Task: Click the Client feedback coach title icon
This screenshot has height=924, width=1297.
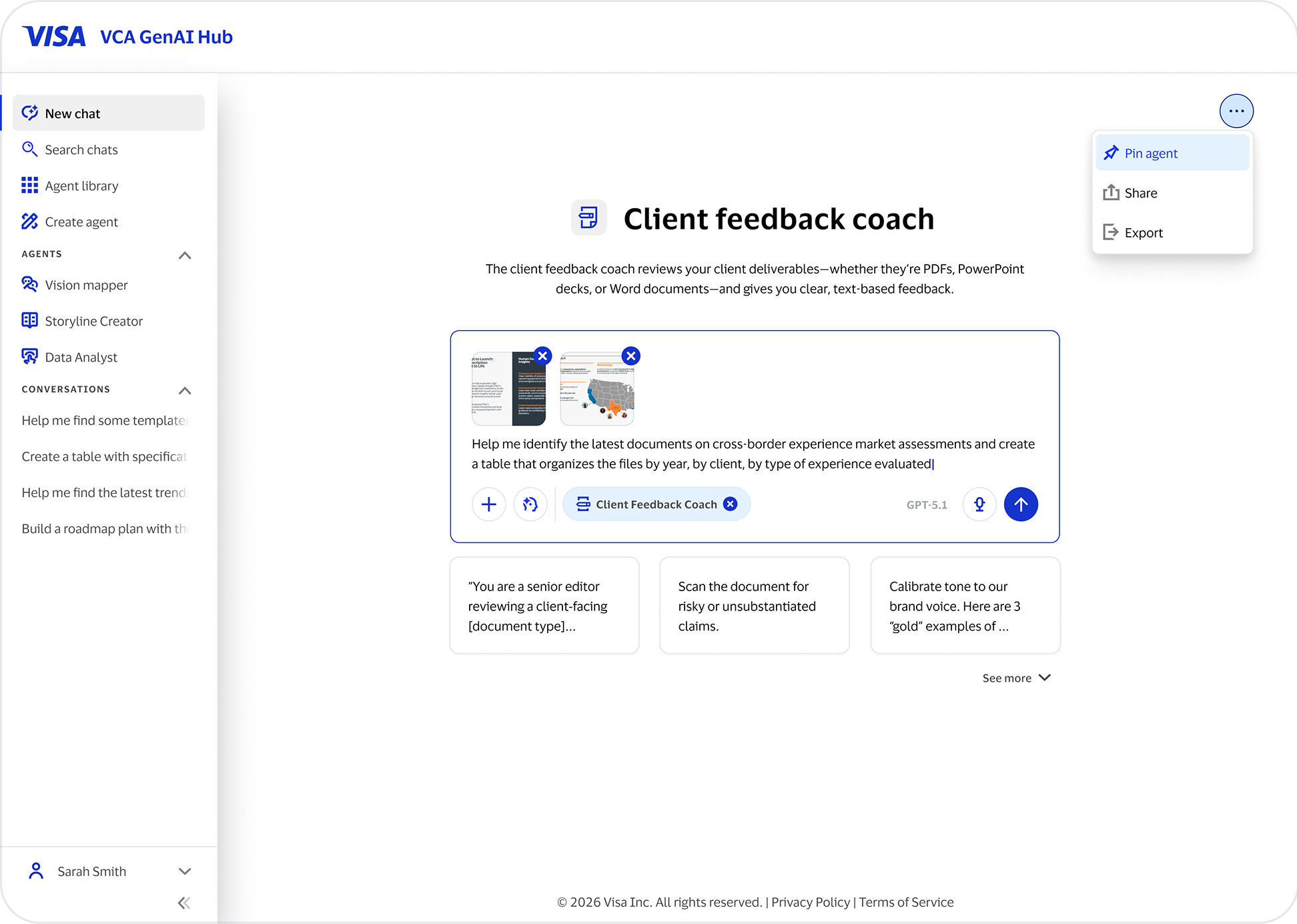Action: click(x=588, y=217)
